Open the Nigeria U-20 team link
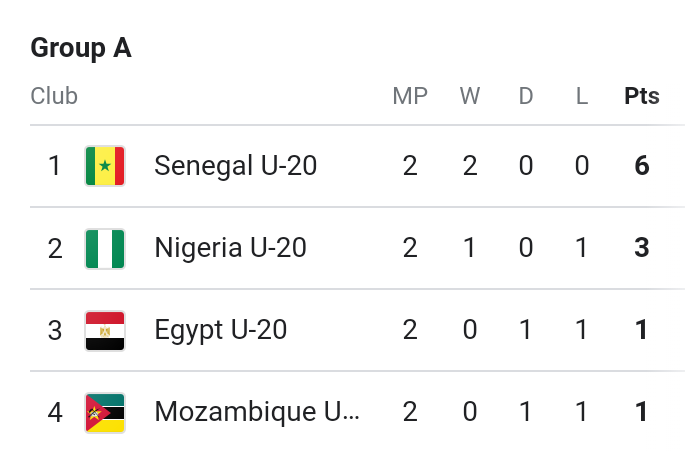This screenshot has height=464, width=685. pos(230,248)
